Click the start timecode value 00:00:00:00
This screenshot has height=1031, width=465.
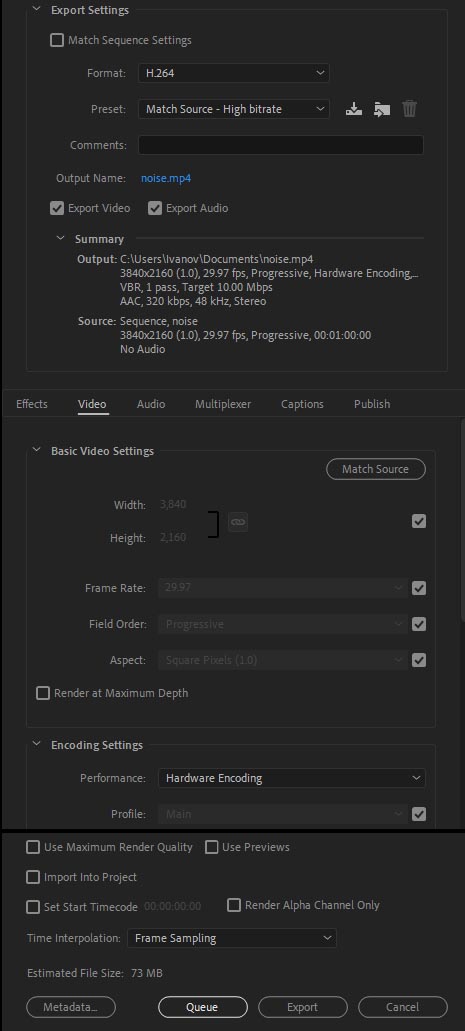(172, 907)
